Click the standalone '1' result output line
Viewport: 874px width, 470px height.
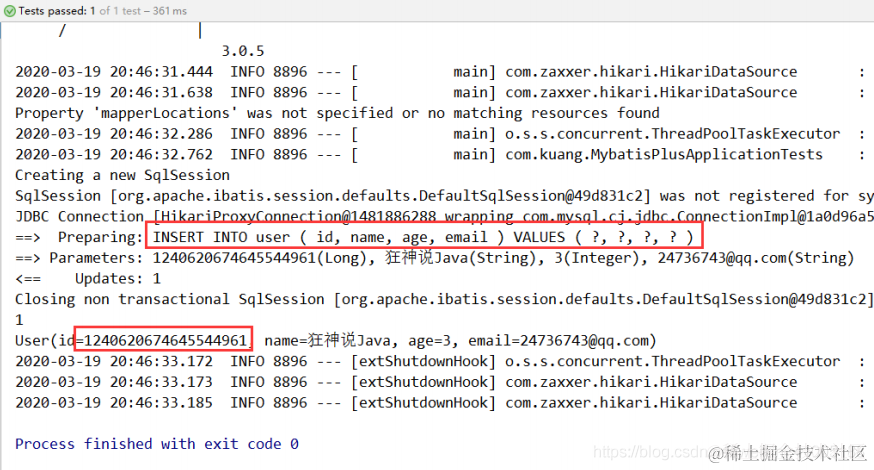tap(19, 320)
